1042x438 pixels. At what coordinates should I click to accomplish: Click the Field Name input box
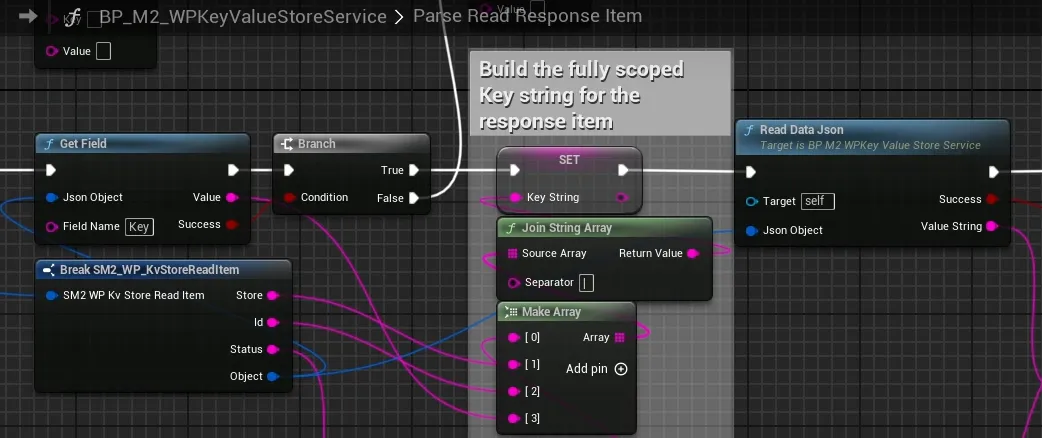click(139, 227)
